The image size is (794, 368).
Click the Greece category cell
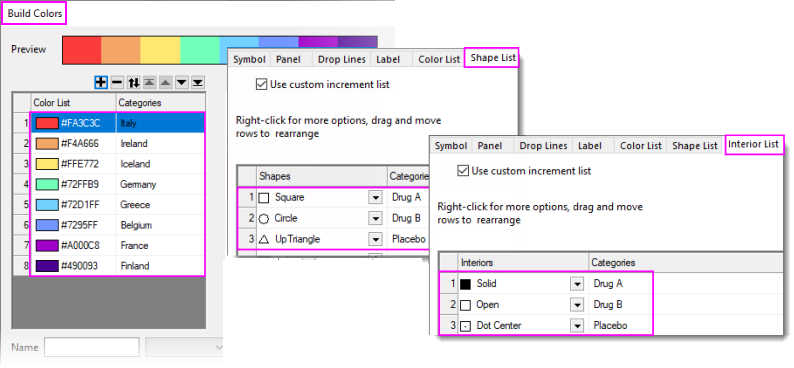(161, 205)
